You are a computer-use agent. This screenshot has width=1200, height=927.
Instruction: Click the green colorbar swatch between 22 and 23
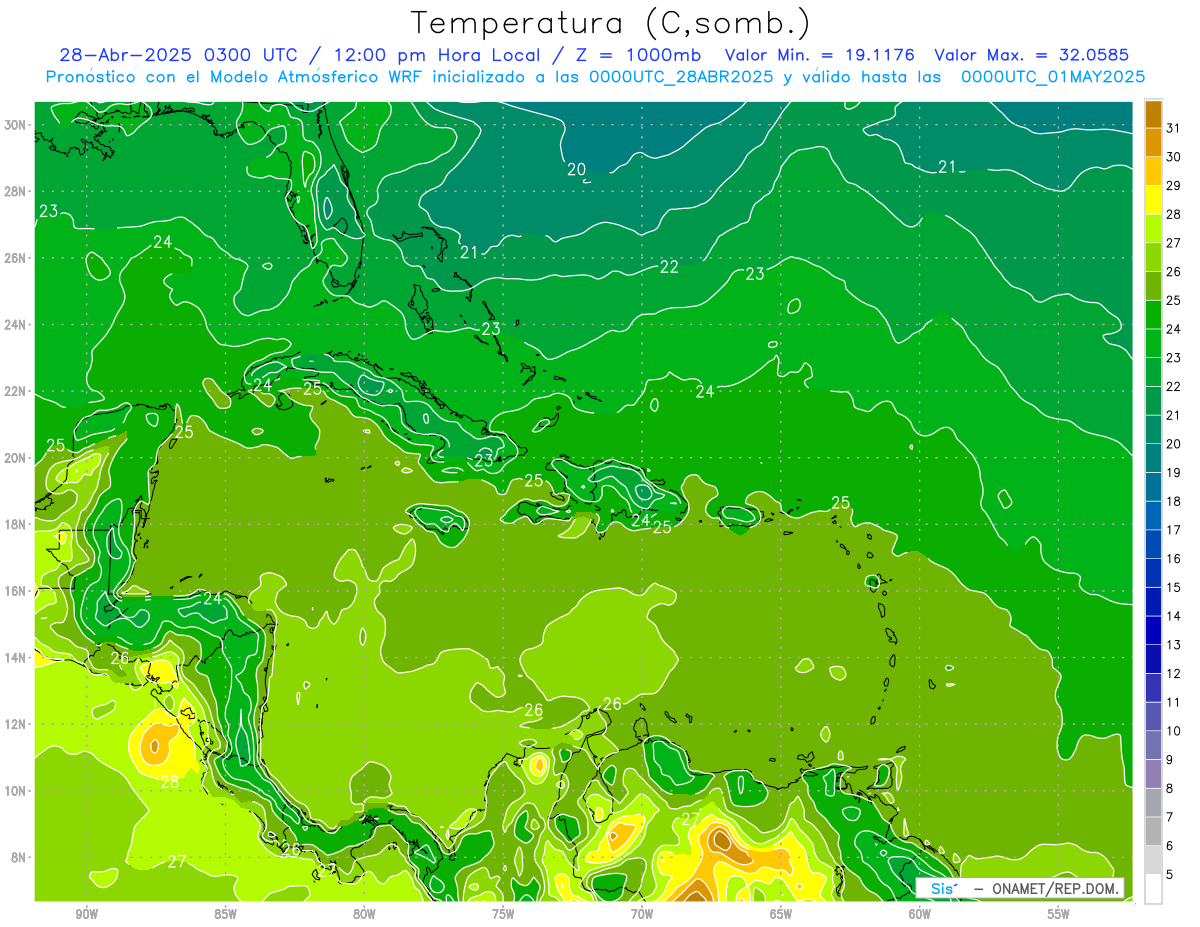[1153, 372]
